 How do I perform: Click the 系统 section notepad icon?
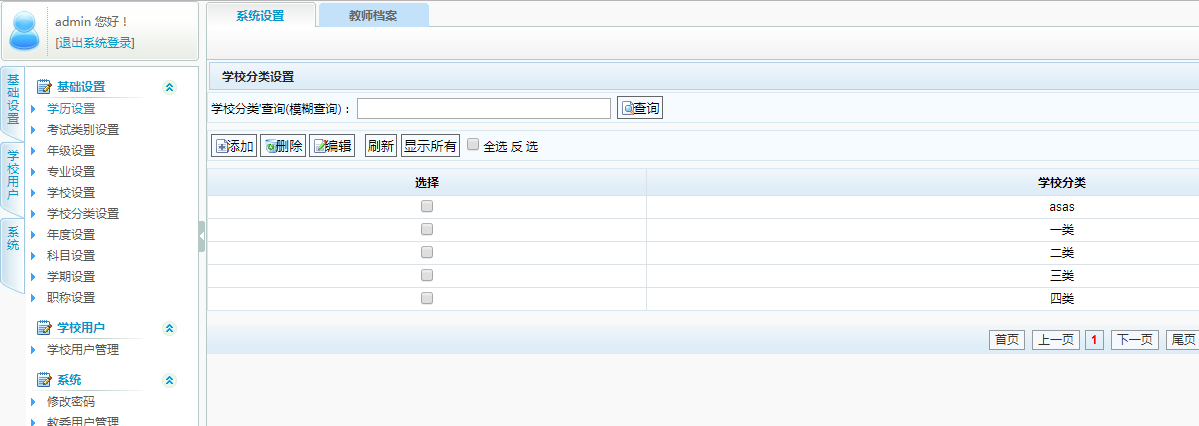tap(44, 380)
